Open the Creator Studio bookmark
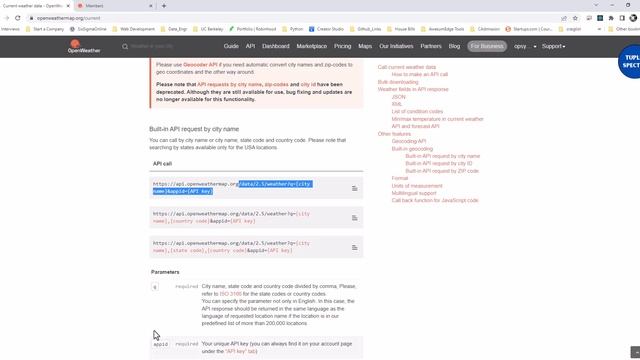640x360 pixels. click(x=326, y=29)
